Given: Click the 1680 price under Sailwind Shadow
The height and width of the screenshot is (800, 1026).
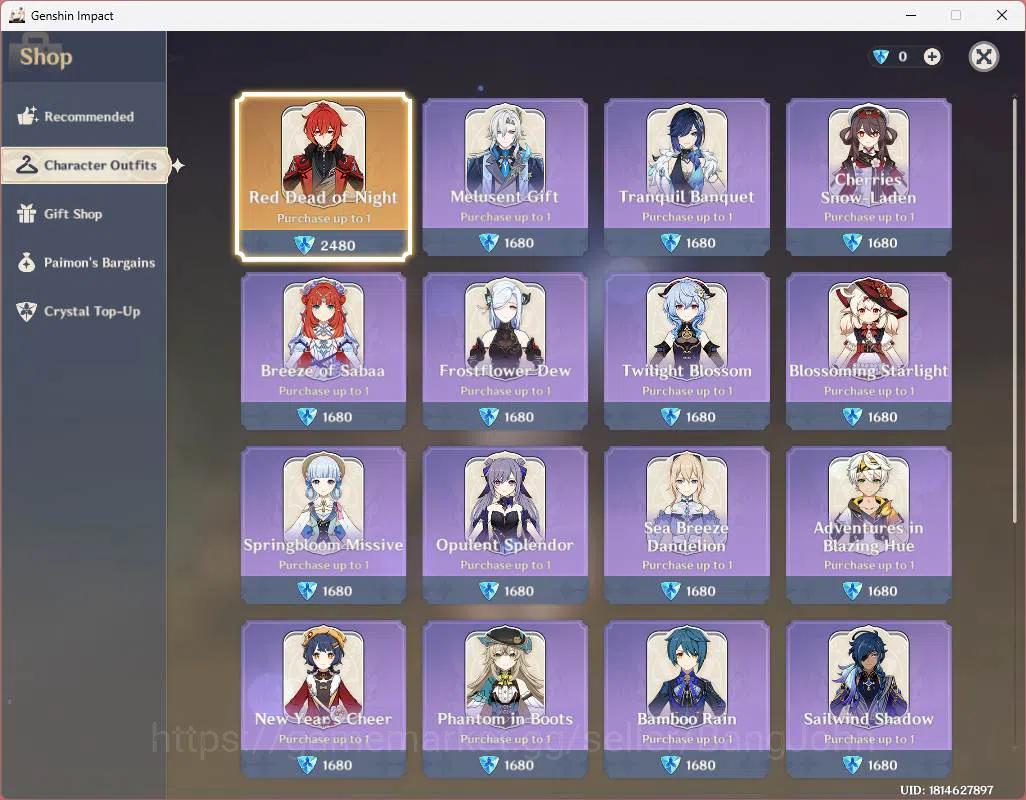Looking at the screenshot, I should pos(883,765).
